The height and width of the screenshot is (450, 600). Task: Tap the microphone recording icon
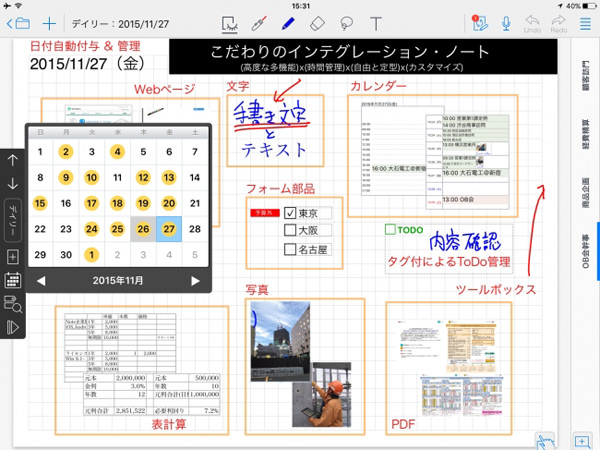tap(506, 22)
